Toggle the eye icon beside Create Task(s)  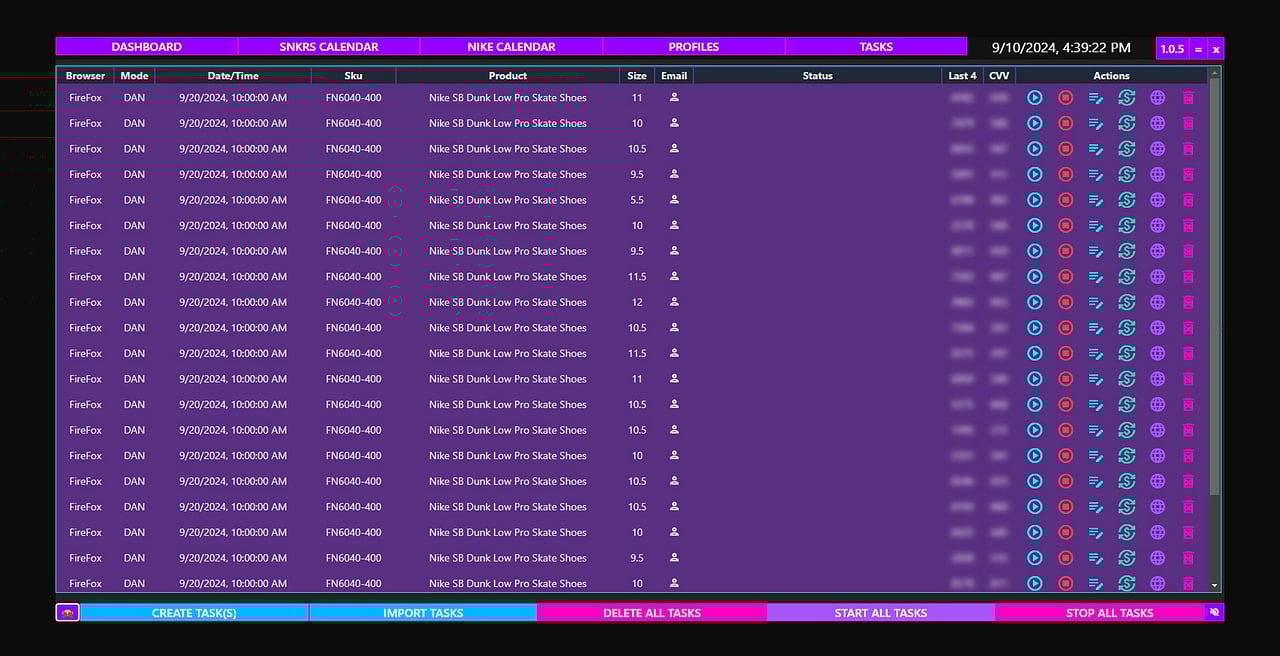point(67,613)
